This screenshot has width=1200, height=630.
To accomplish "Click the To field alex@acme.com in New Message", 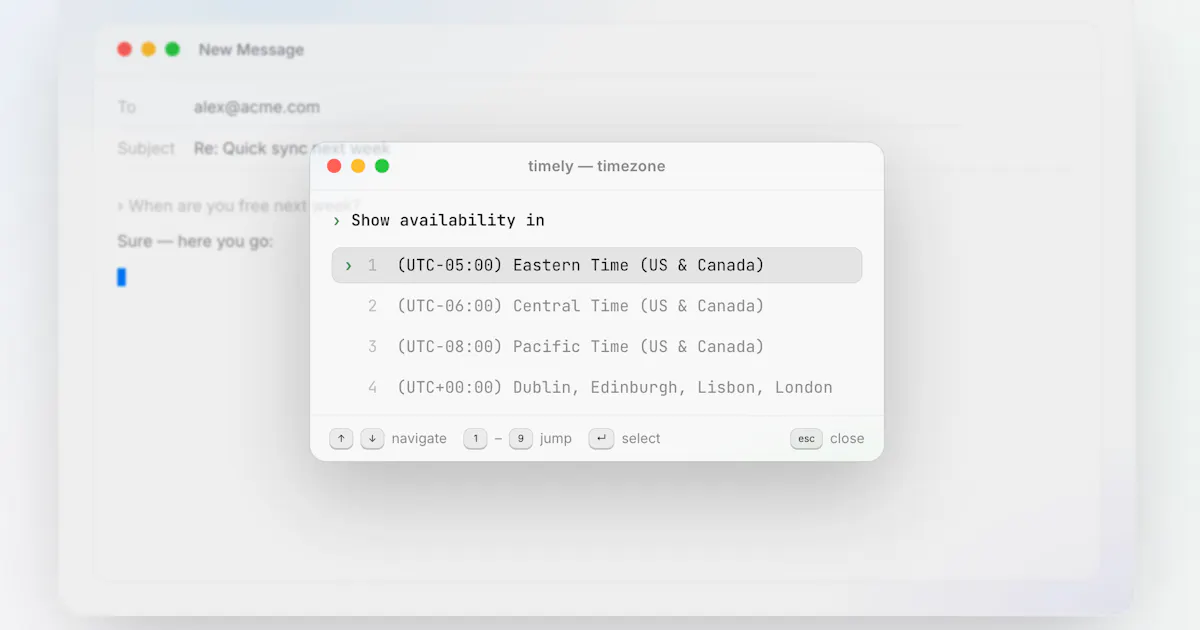I will (x=257, y=107).
